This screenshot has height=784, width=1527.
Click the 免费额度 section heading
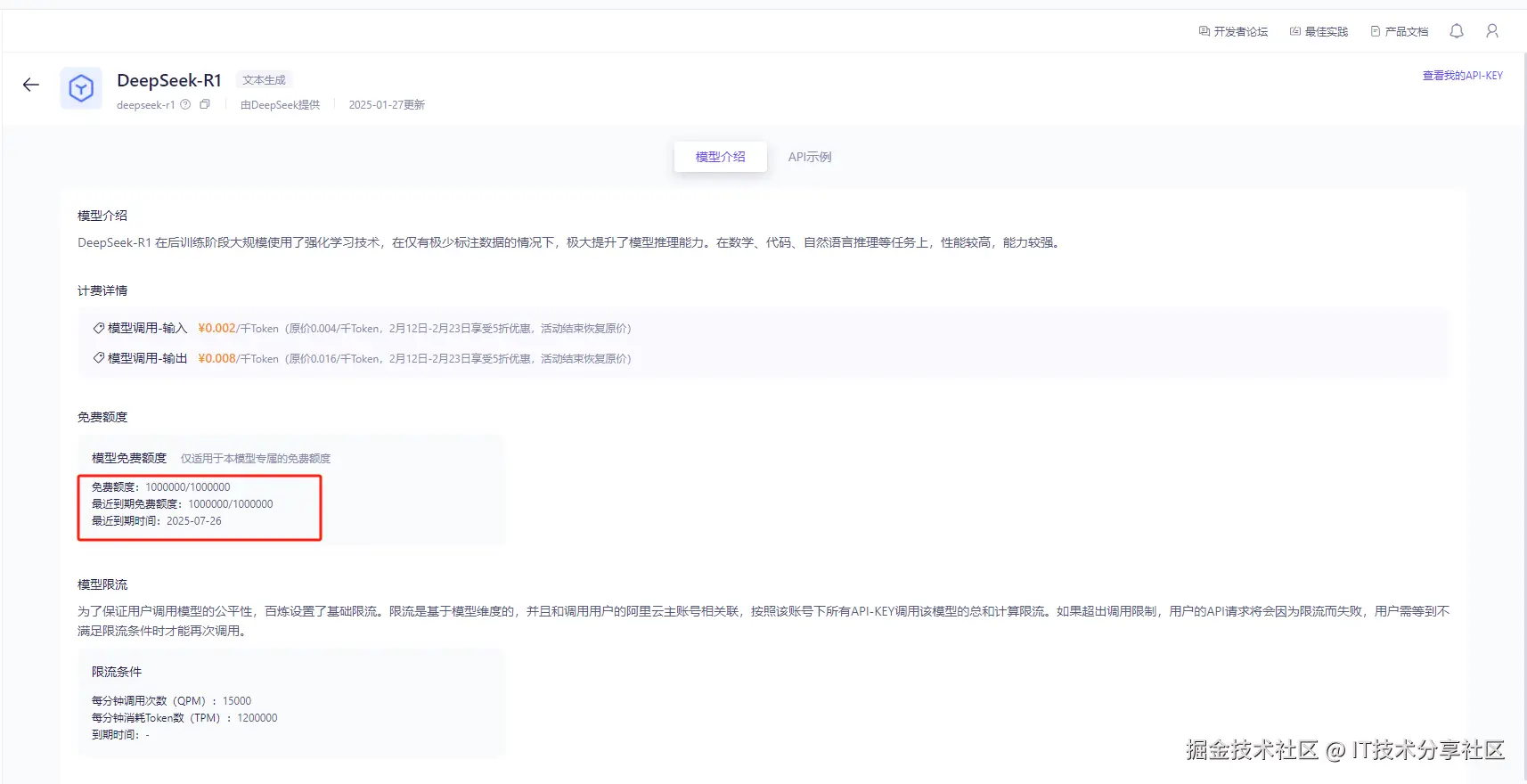(x=102, y=417)
